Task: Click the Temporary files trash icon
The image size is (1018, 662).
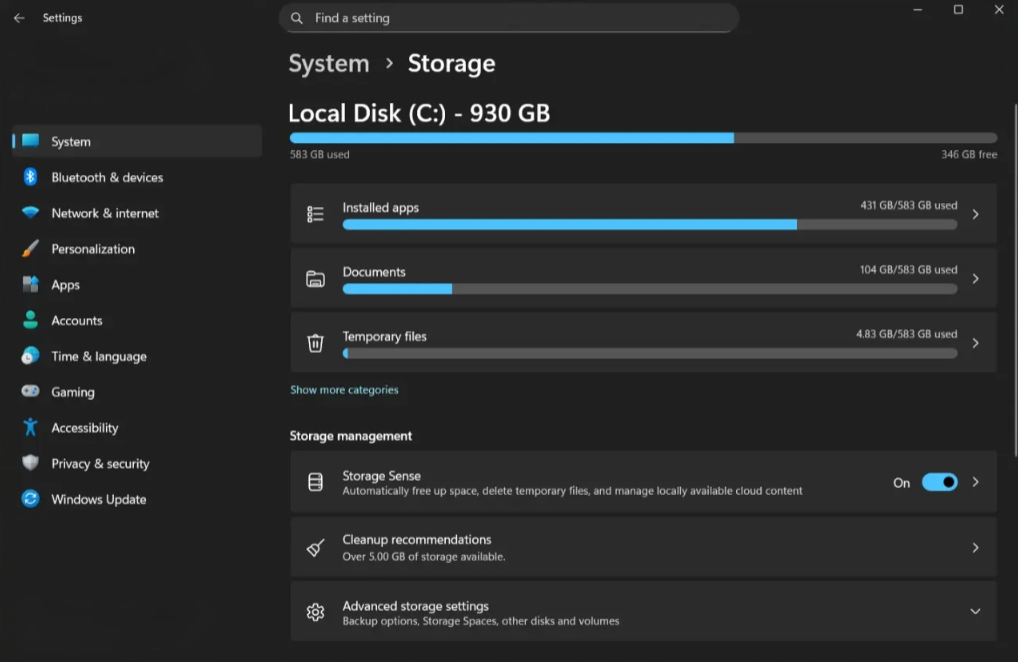Action: [x=316, y=343]
